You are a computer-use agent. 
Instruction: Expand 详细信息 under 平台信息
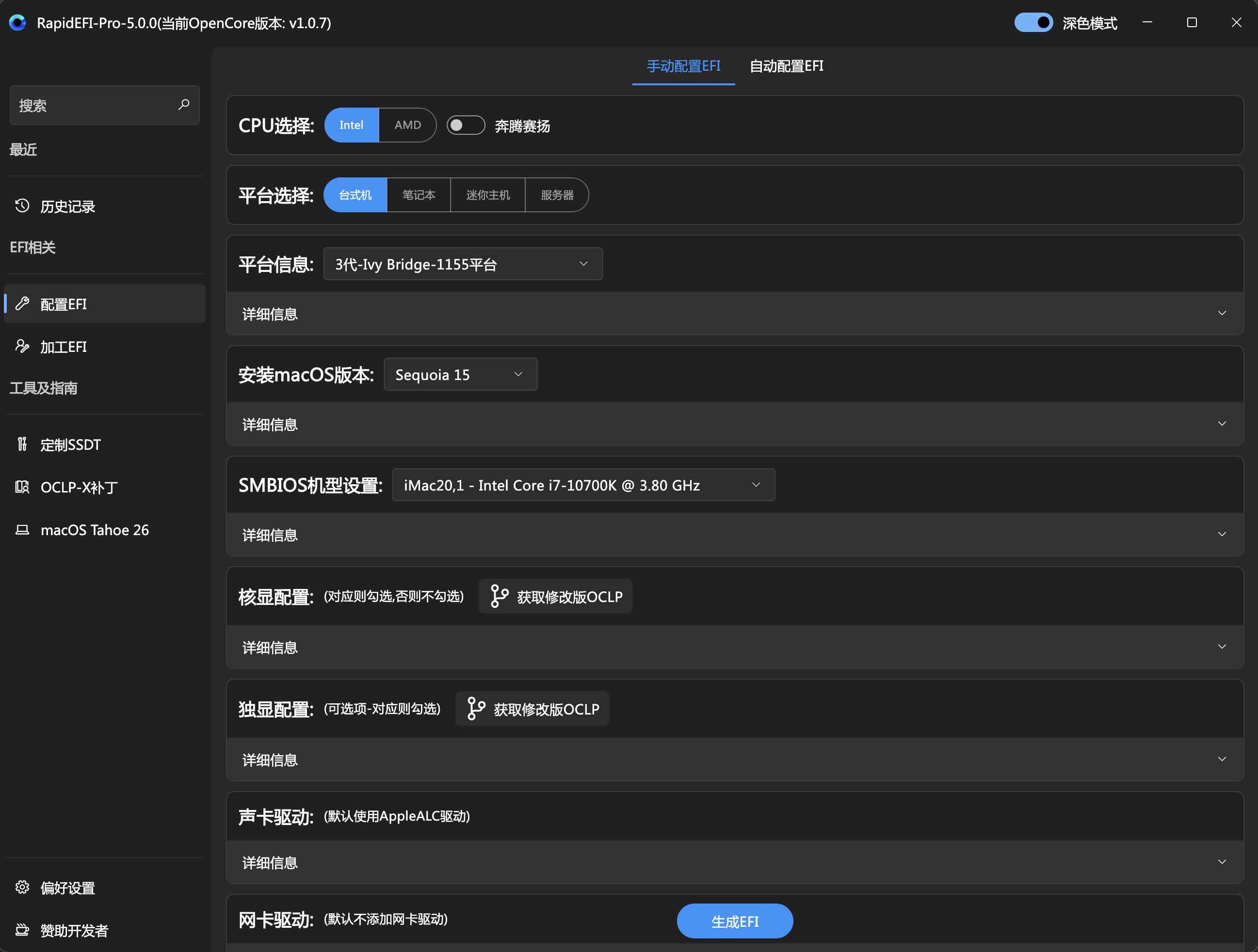coord(735,314)
